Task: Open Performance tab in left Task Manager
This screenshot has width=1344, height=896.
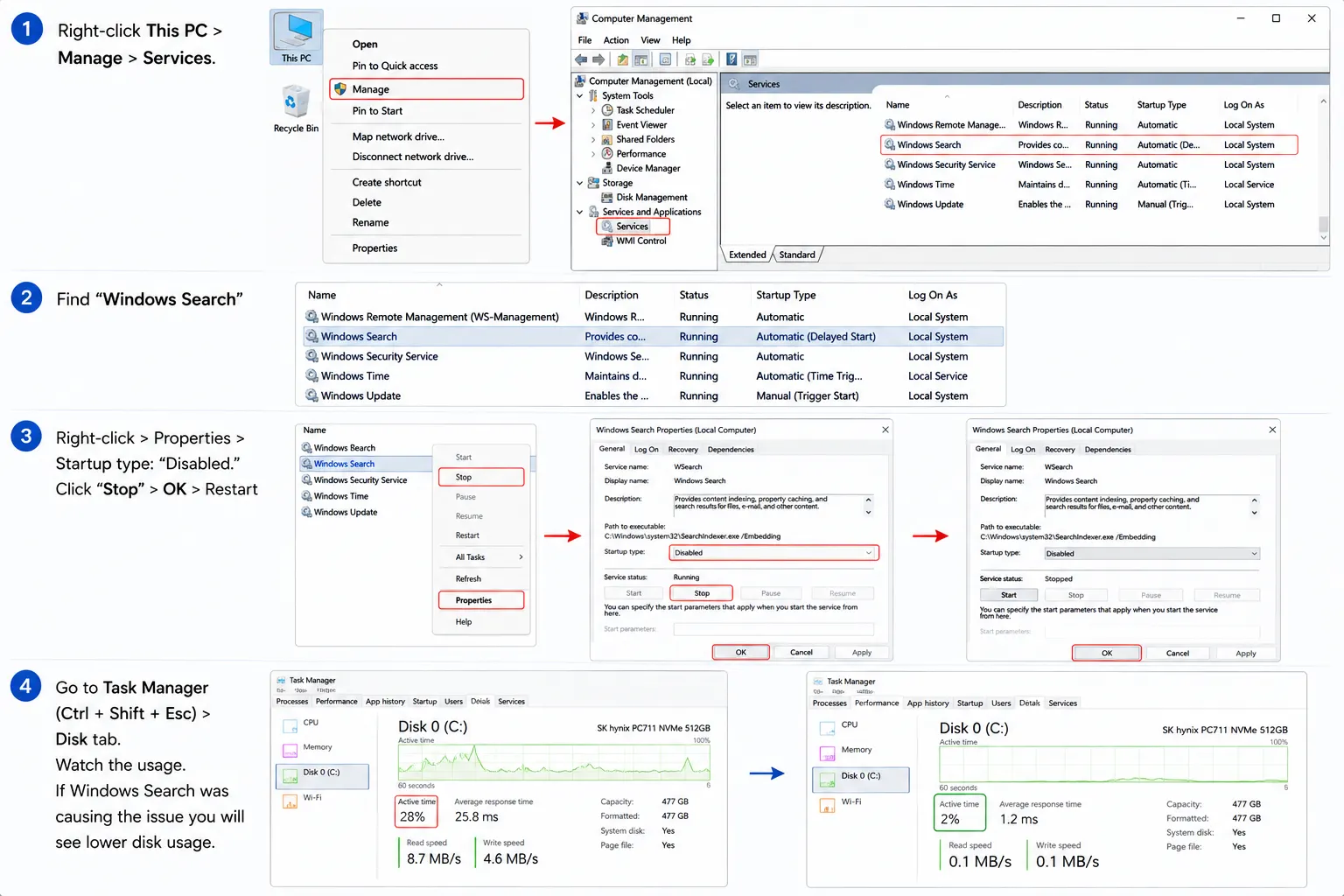Action: point(337,702)
